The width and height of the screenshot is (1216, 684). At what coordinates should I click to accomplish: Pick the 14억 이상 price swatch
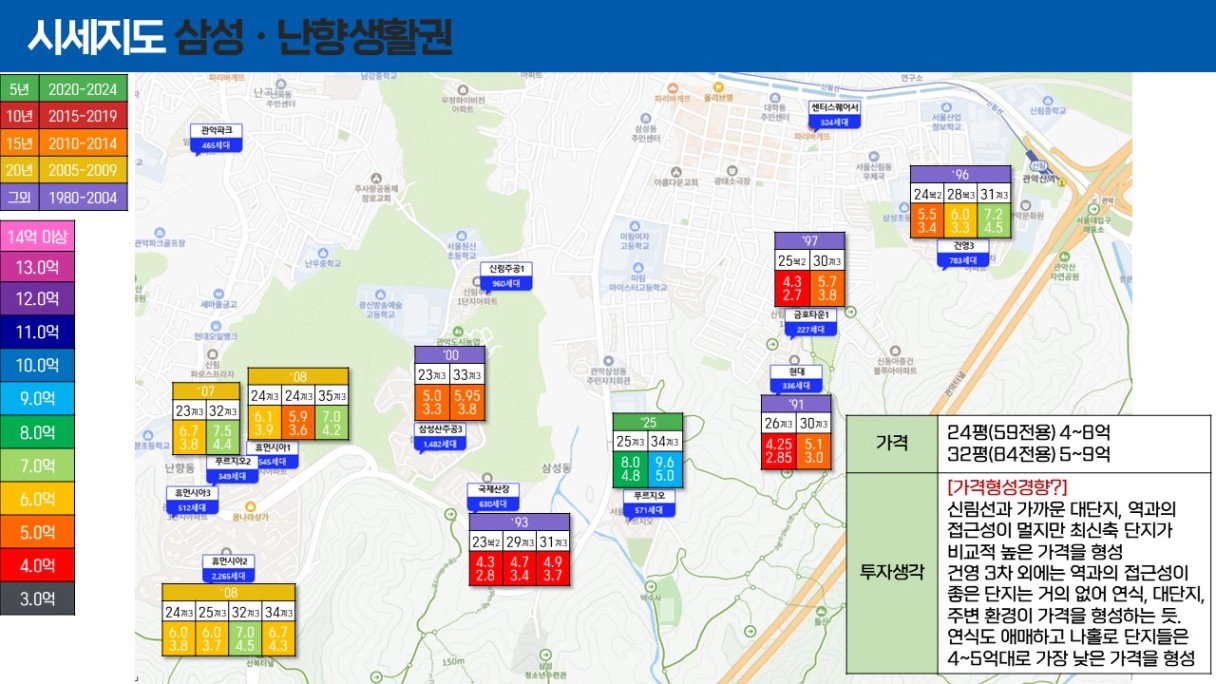(x=38, y=238)
